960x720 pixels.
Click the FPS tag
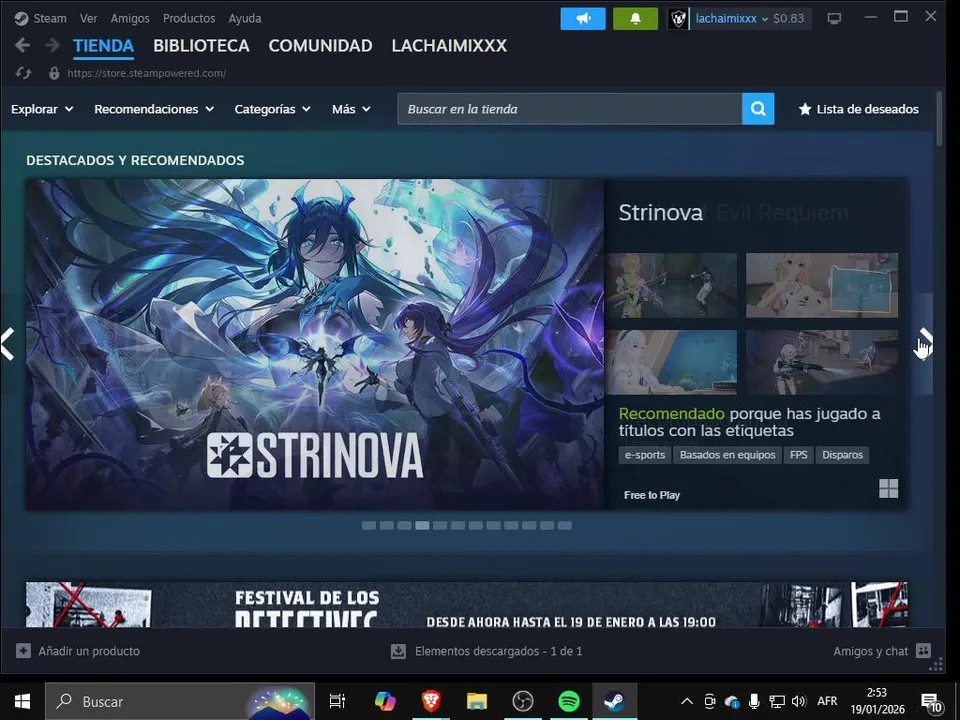coord(798,455)
